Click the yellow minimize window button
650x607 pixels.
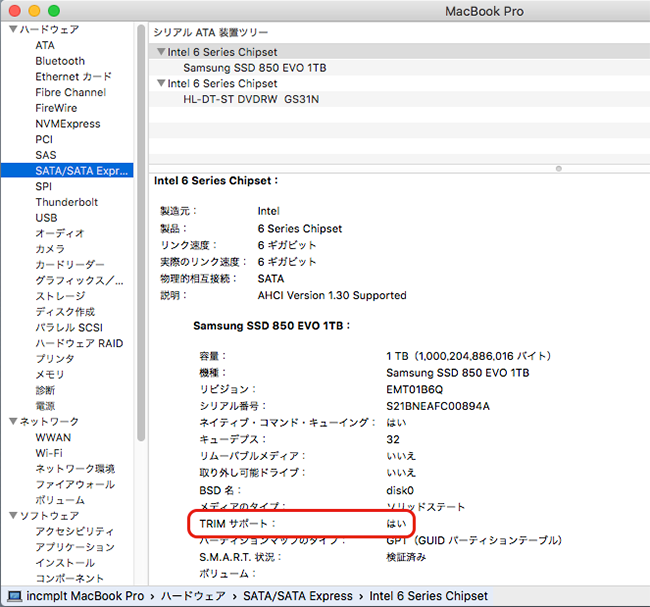point(34,11)
